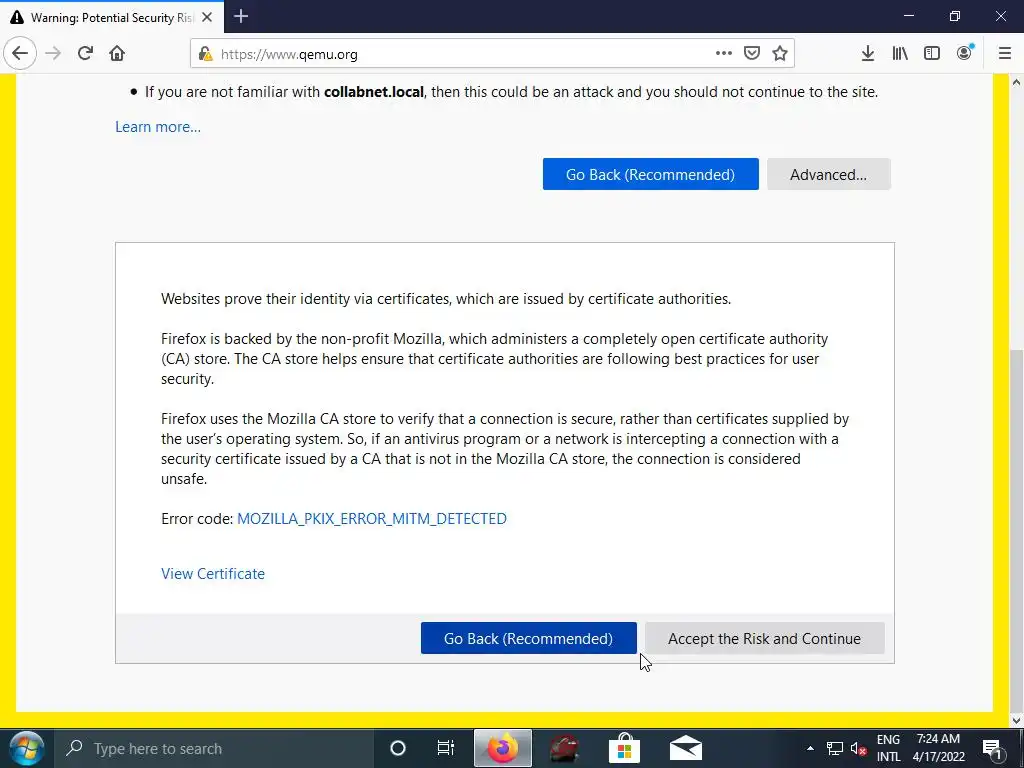The image size is (1024, 768).
Task: Open Mail app from taskbar
Action: [686, 748]
